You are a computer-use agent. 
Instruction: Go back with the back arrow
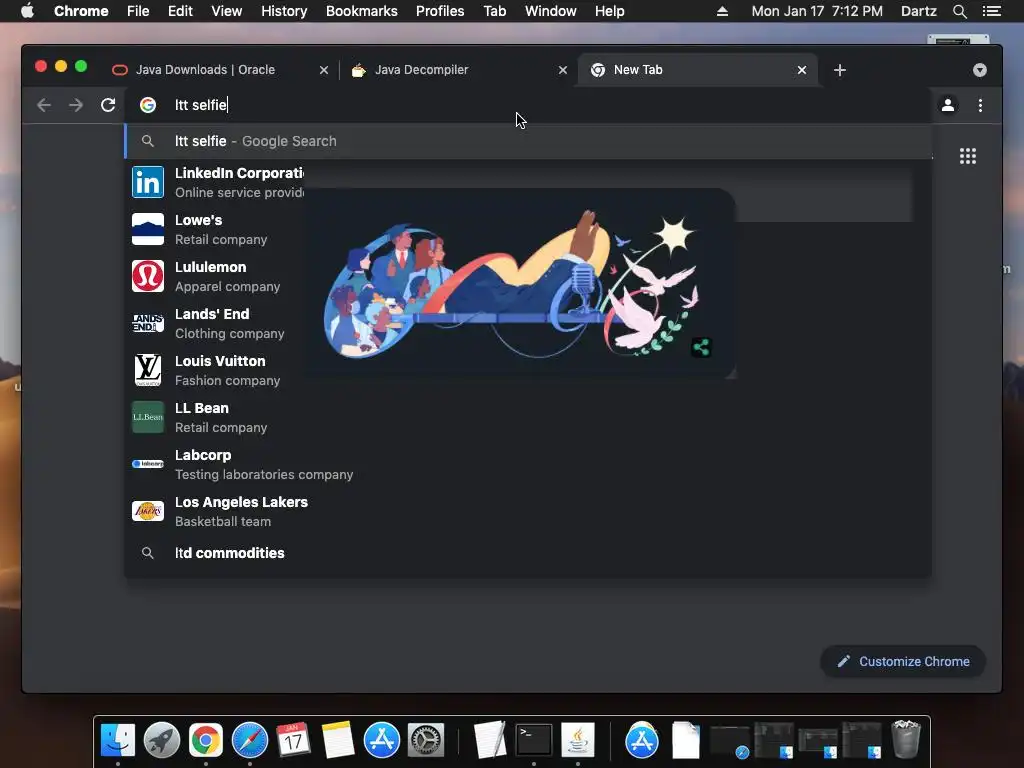click(x=44, y=105)
